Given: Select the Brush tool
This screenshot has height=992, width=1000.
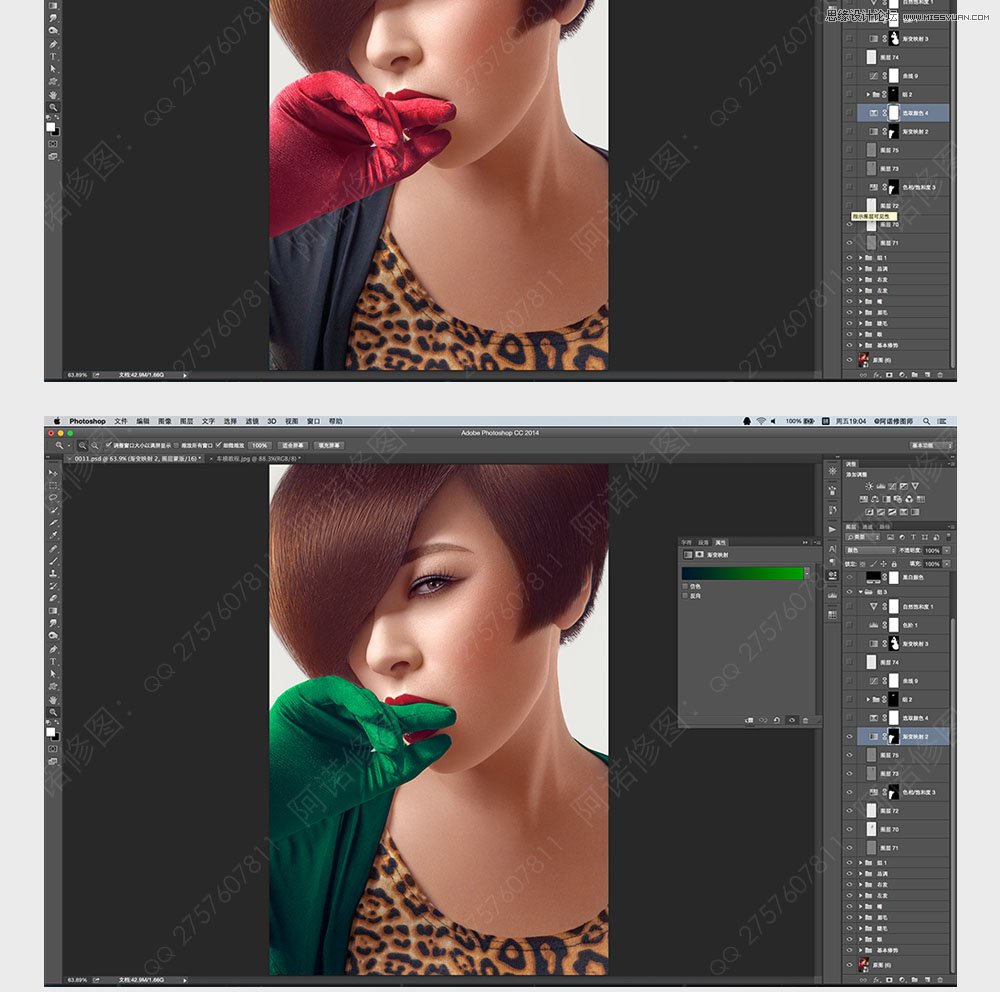Looking at the screenshot, I should (x=52, y=560).
